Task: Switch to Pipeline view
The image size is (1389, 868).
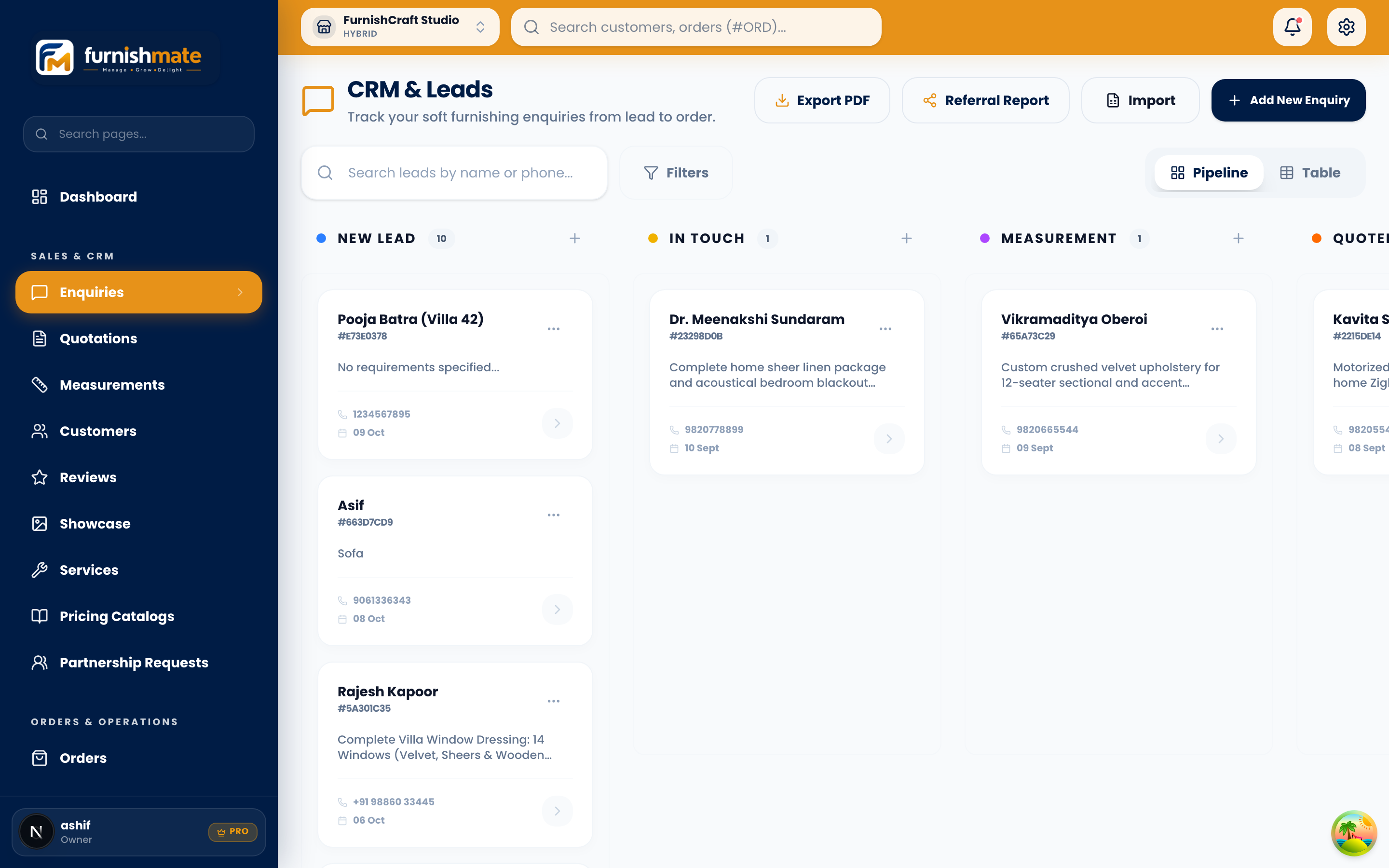Action: 1209,173
